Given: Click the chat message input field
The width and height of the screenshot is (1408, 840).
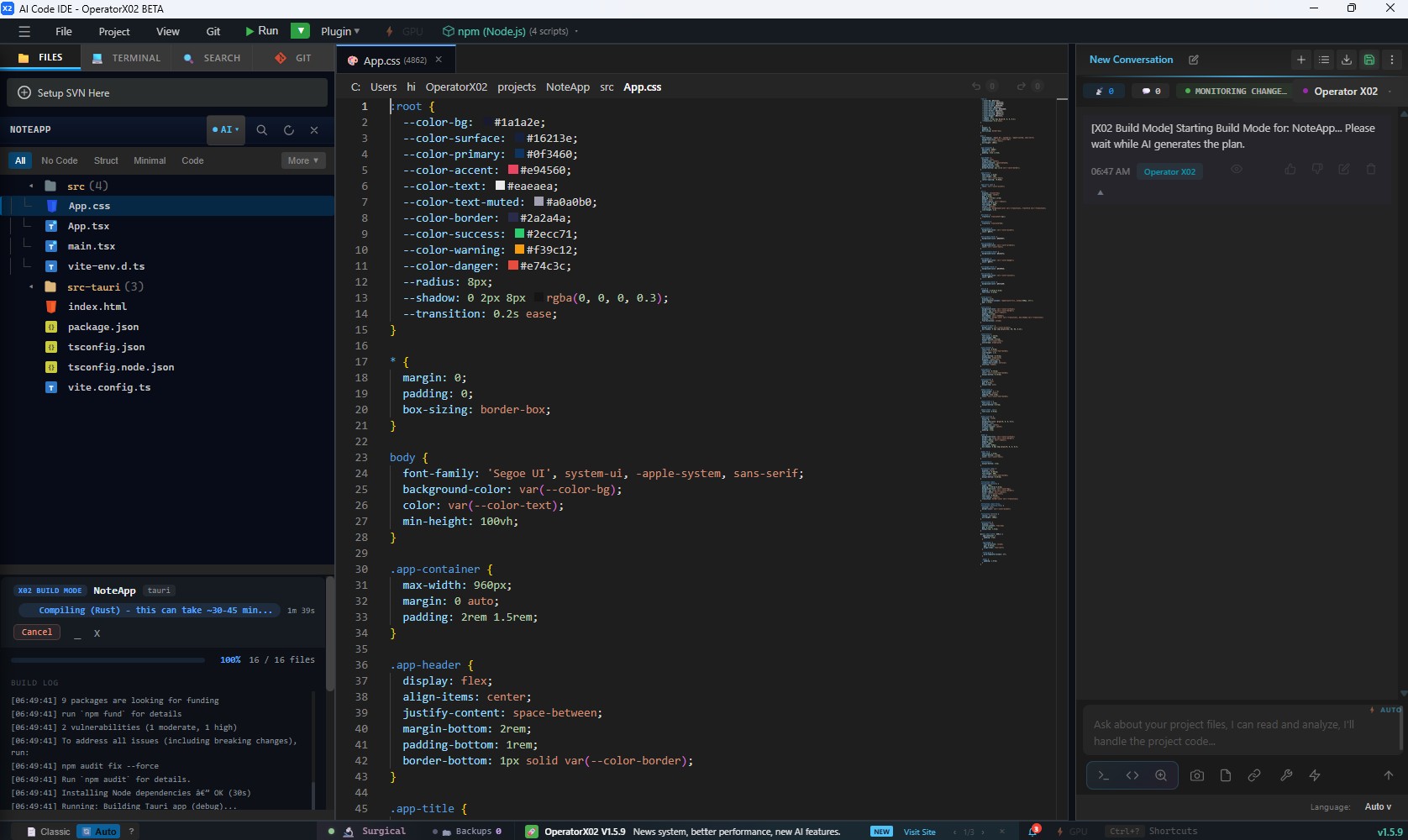Looking at the screenshot, I should [x=1240, y=732].
